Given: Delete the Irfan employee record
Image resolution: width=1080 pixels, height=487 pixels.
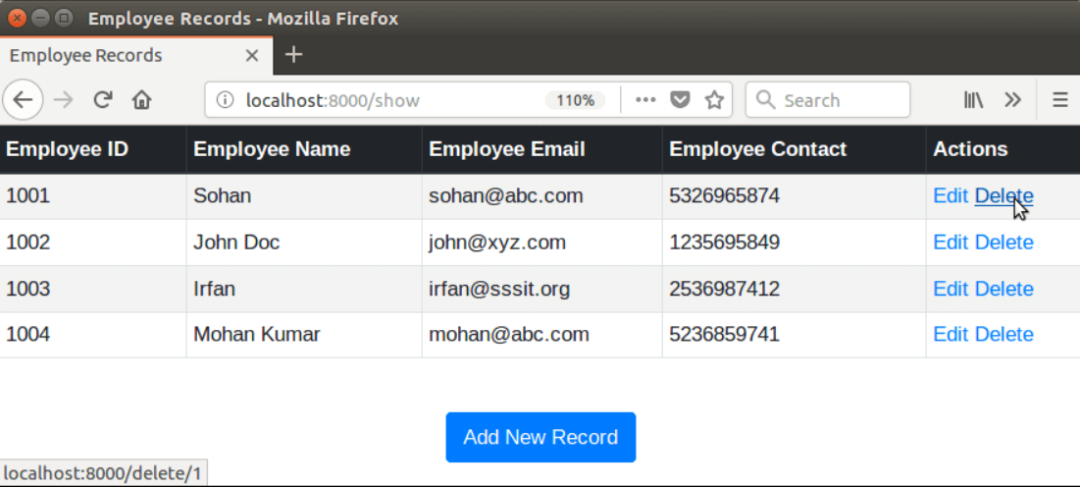Looking at the screenshot, I should point(1004,289).
